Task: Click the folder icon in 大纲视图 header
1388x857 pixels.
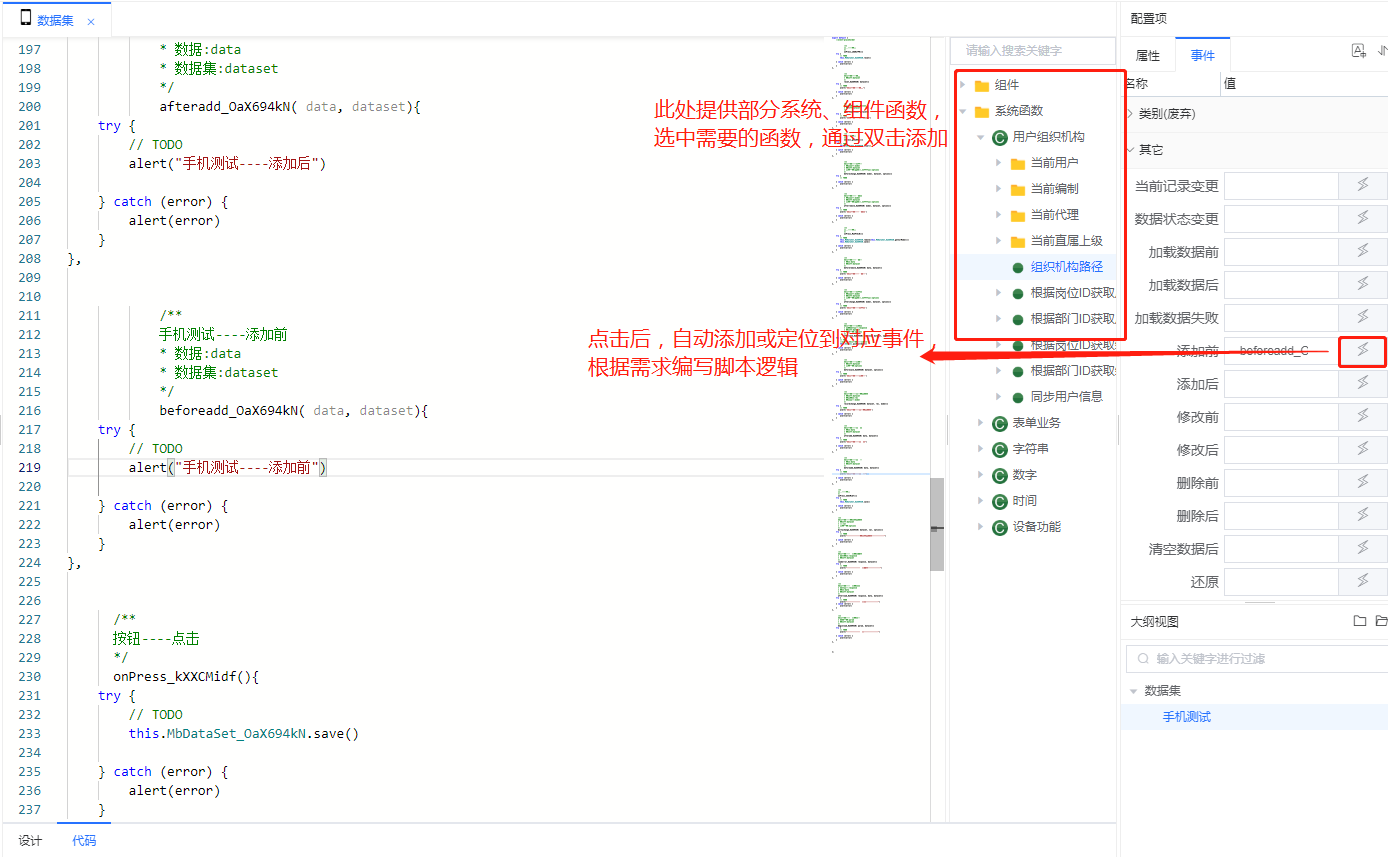Action: (1359, 621)
